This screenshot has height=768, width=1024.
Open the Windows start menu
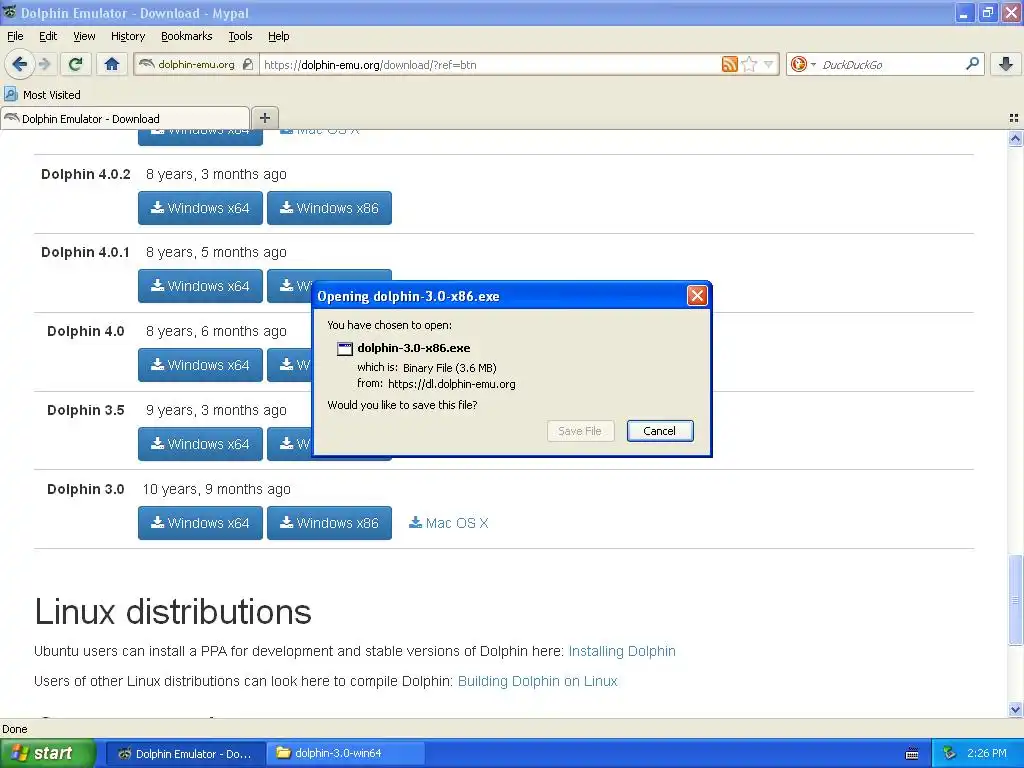tap(47, 753)
